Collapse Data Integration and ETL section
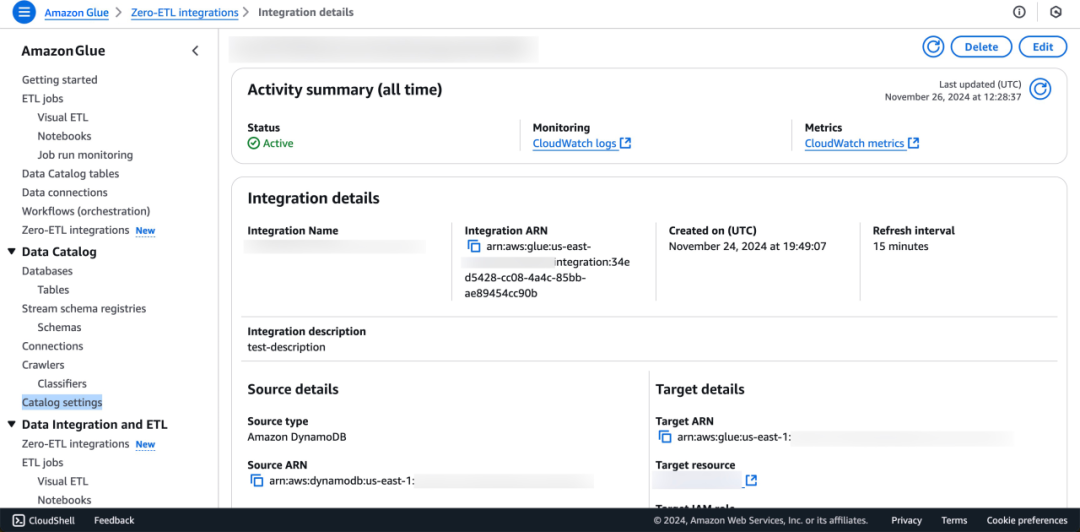The height and width of the screenshot is (532, 1080). (12, 424)
